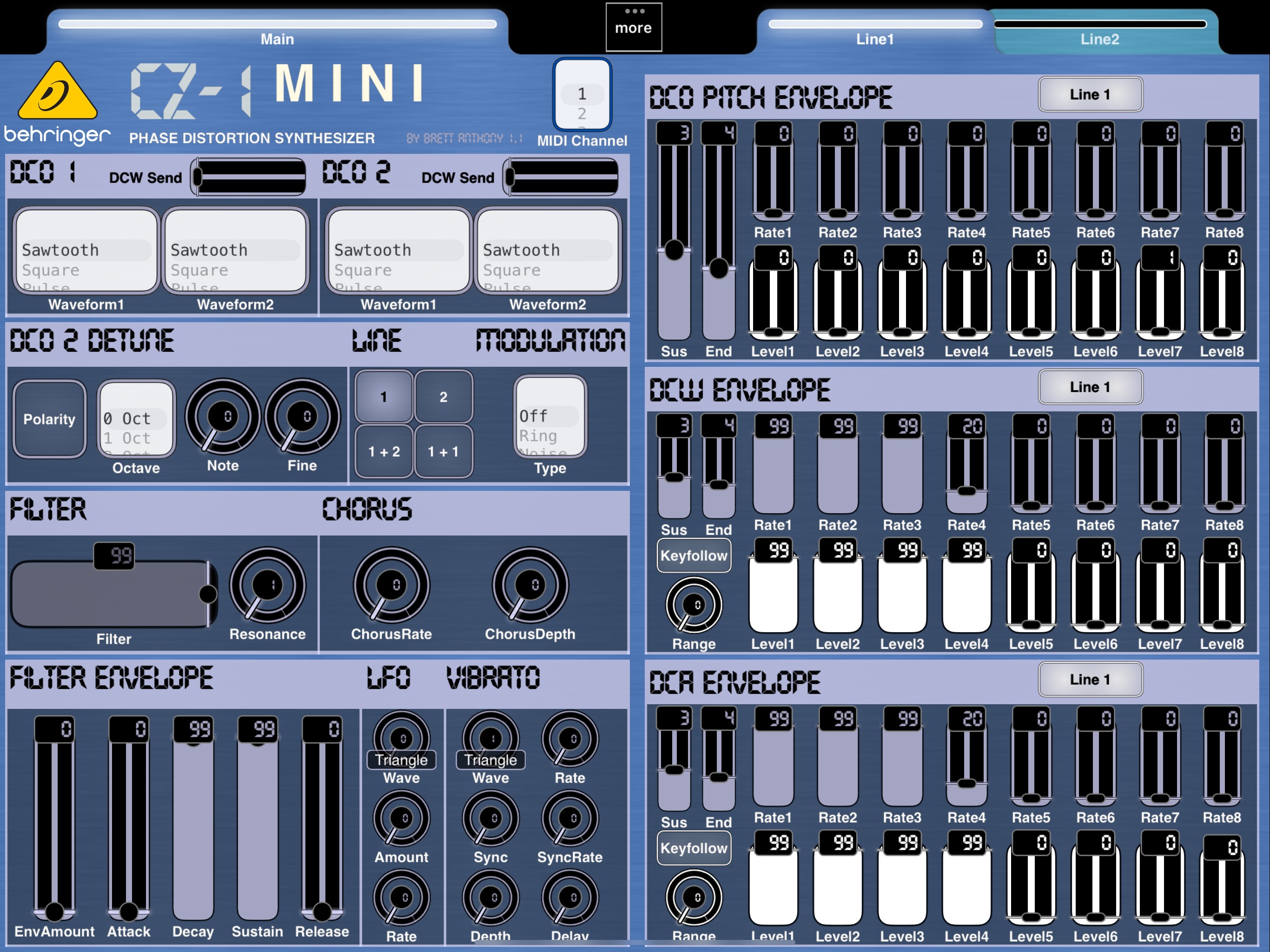Click the LFO Triangle Wave knob

coord(401,740)
